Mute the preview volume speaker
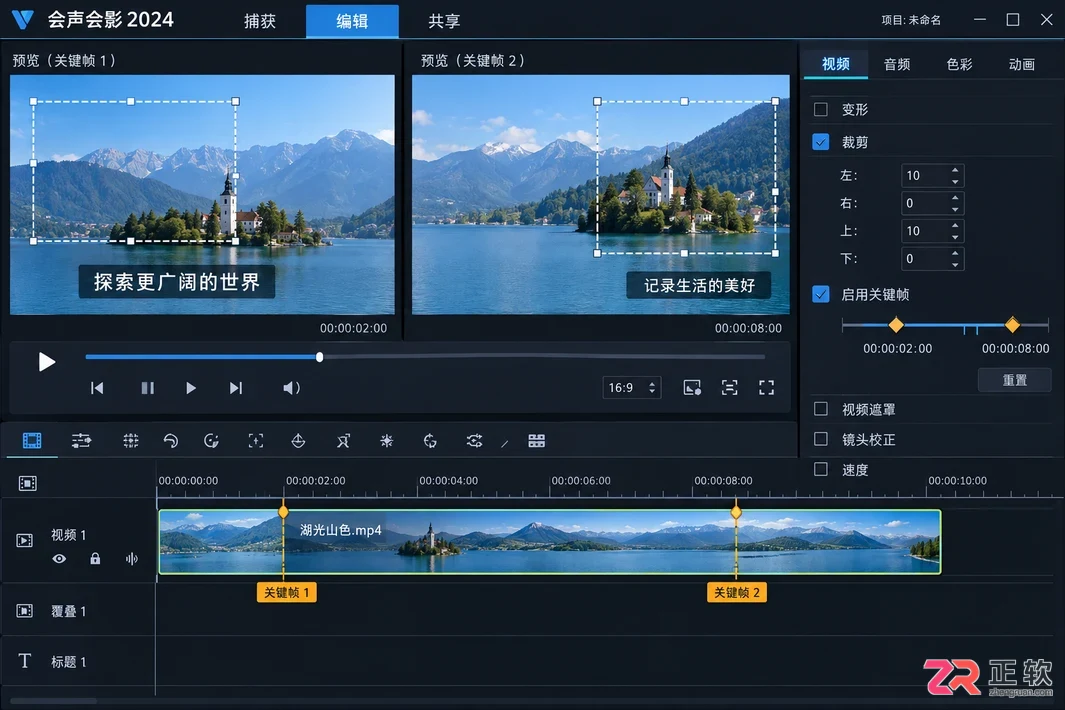 (x=291, y=388)
